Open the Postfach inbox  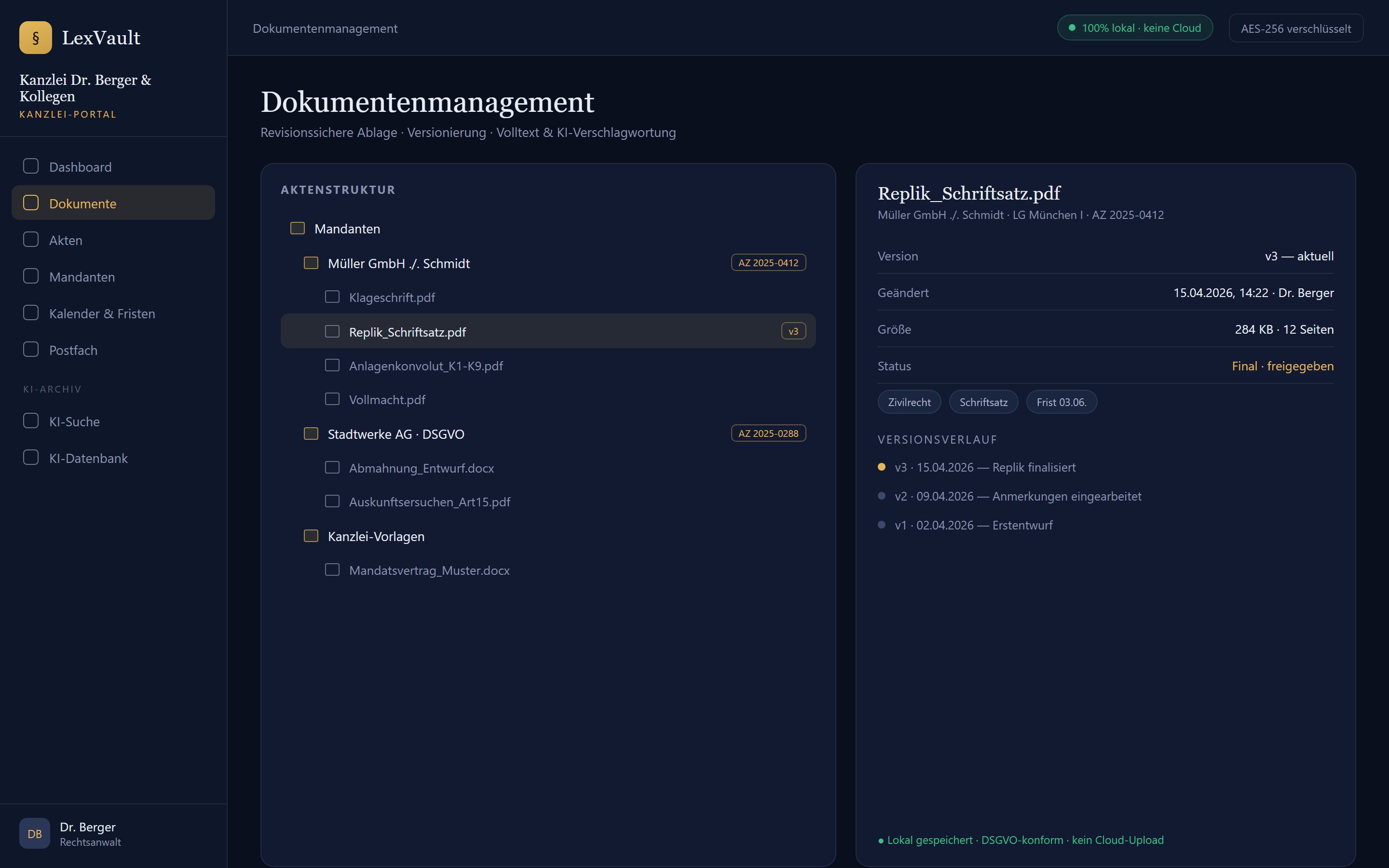point(113,350)
